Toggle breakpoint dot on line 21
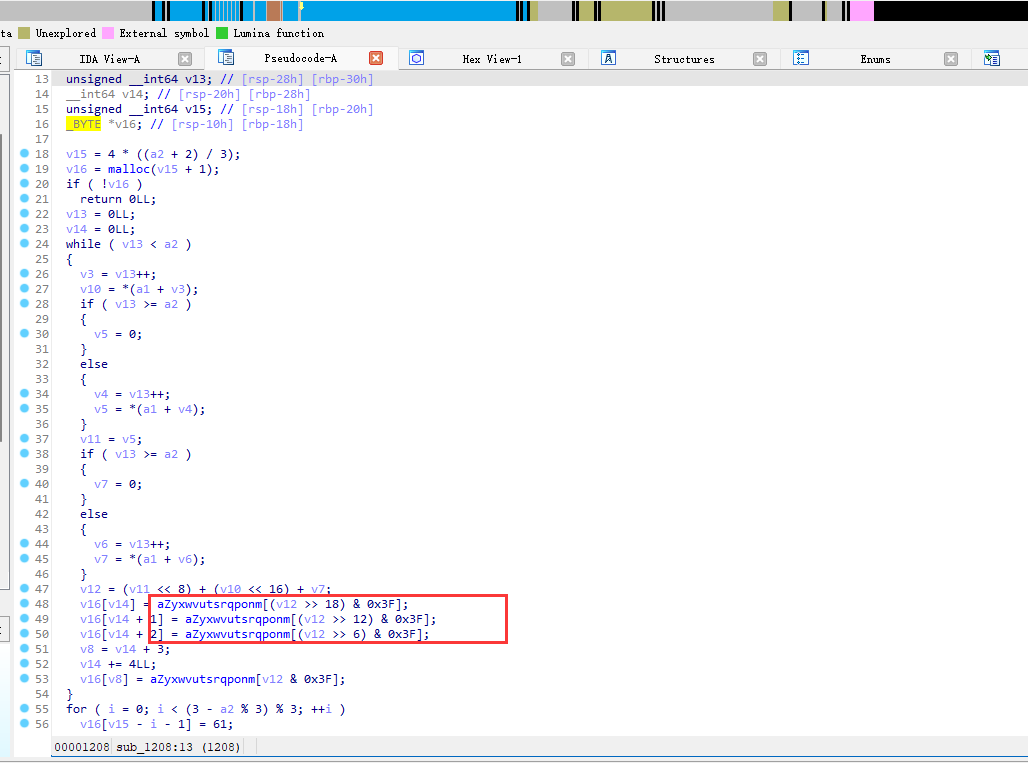The width and height of the screenshot is (1028, 763). pos(24,199)
